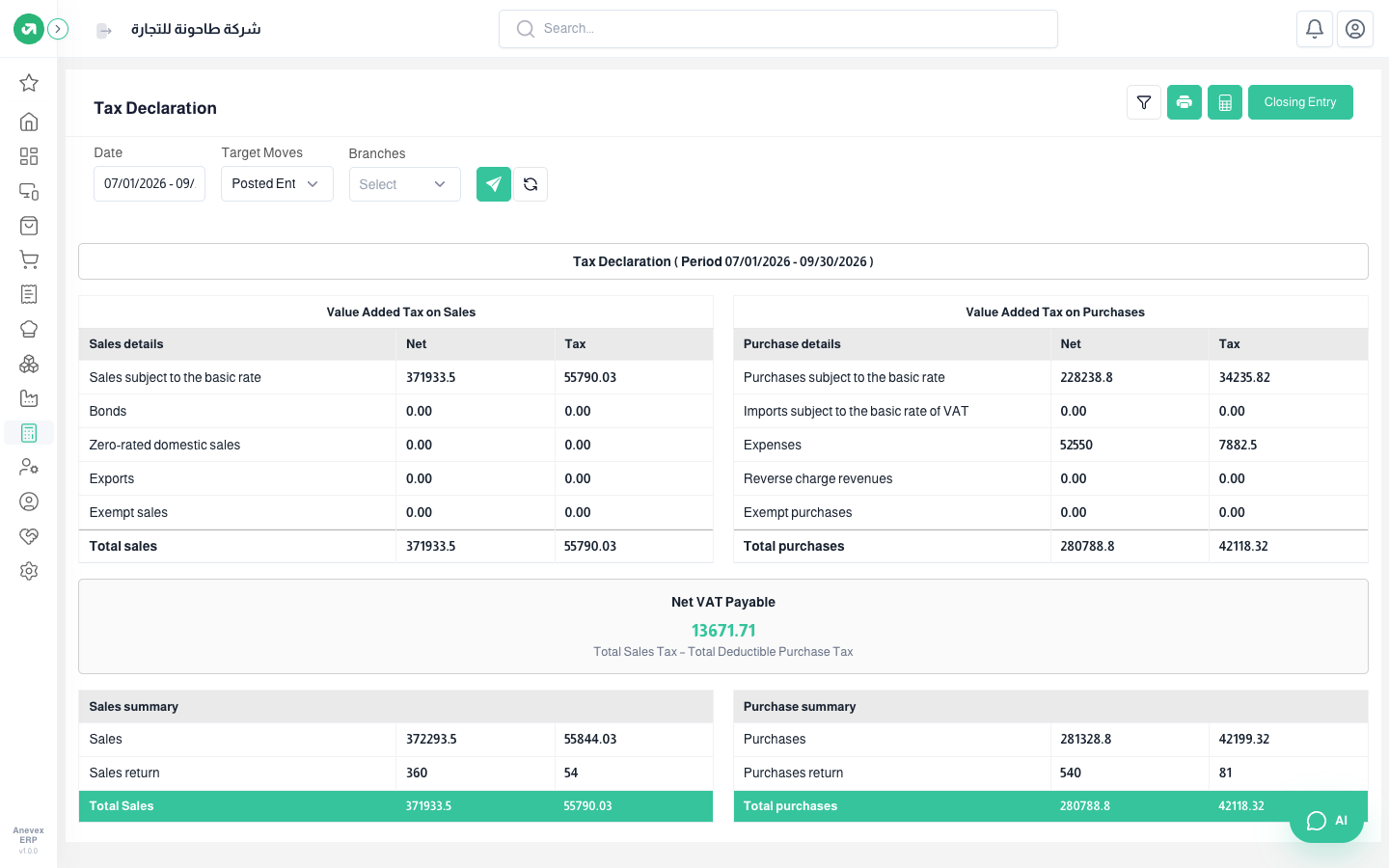Image resolution: width=1389 pixels, height=868 pixels.
Task: Open the favorites star in sidebar
Action: 29,83
